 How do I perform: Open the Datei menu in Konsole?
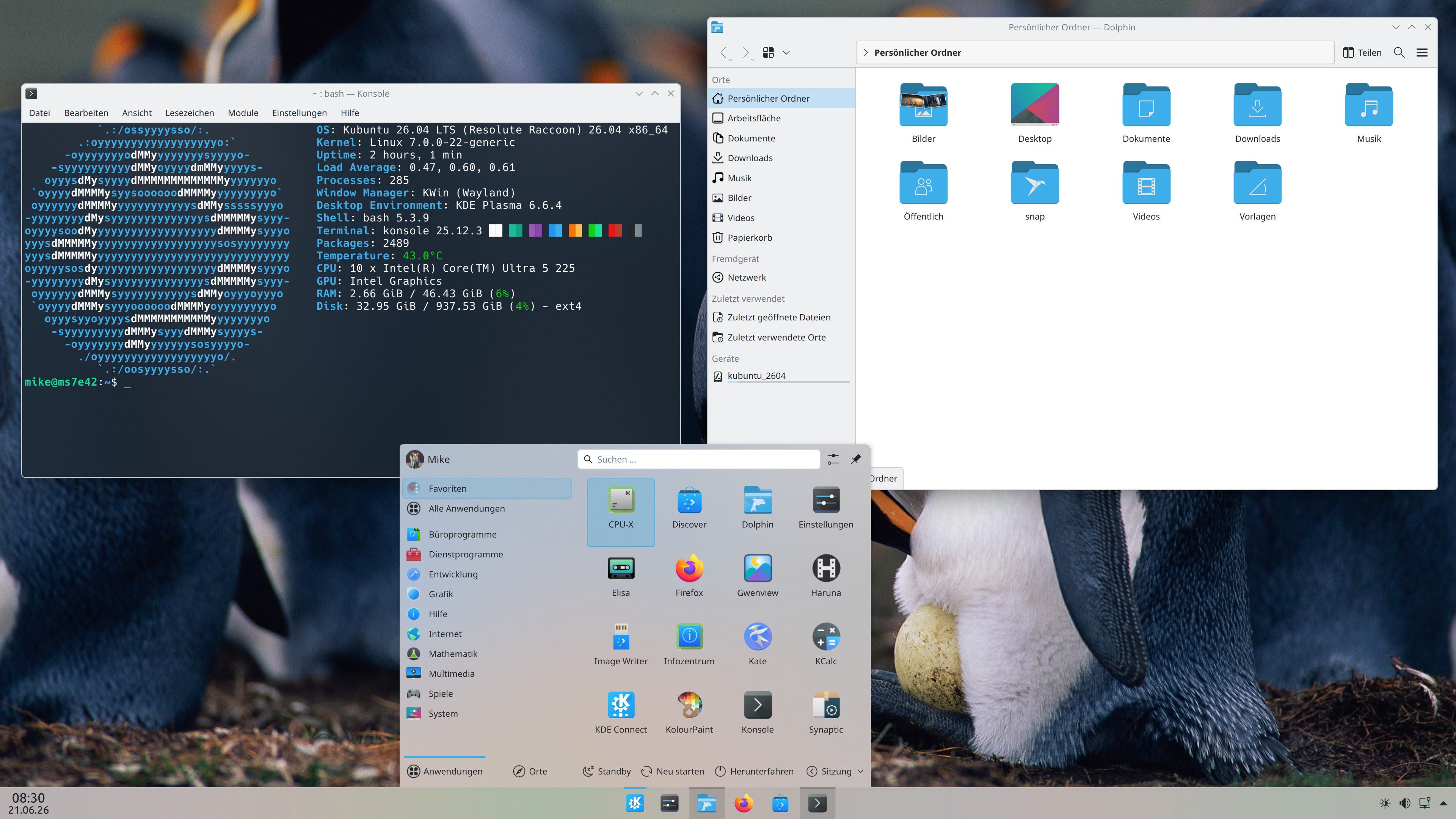click(x=39, y=113)
